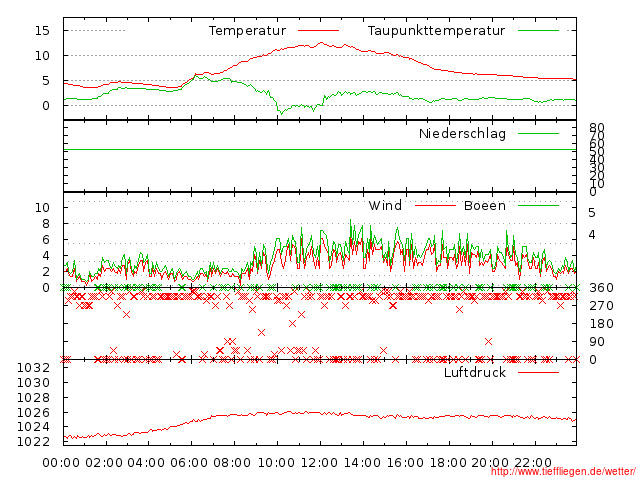
Task: Click the 14:00 time label
Action: pyautogui.click(x=362, y=463)
